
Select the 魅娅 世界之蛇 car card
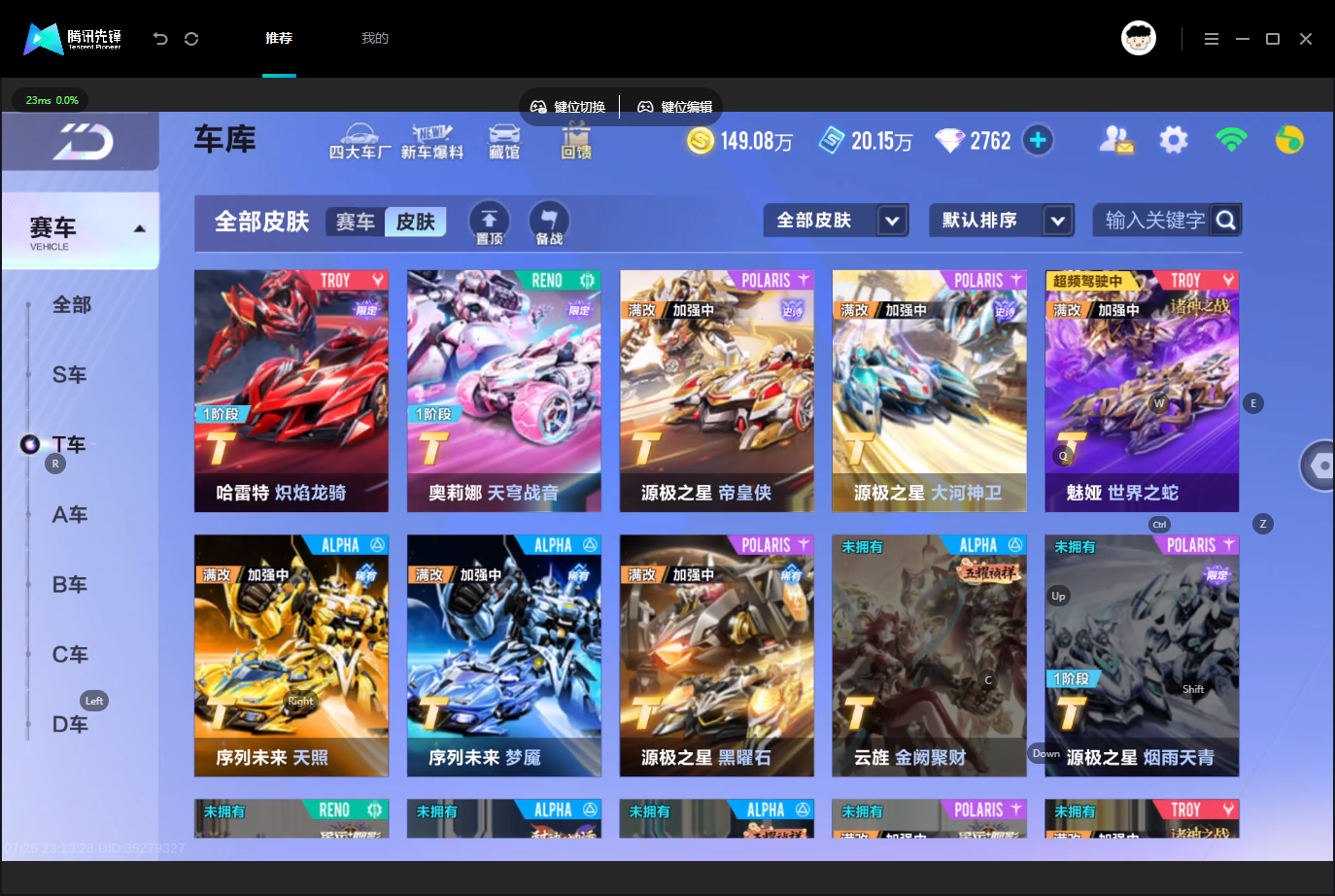click(1143, 391)
